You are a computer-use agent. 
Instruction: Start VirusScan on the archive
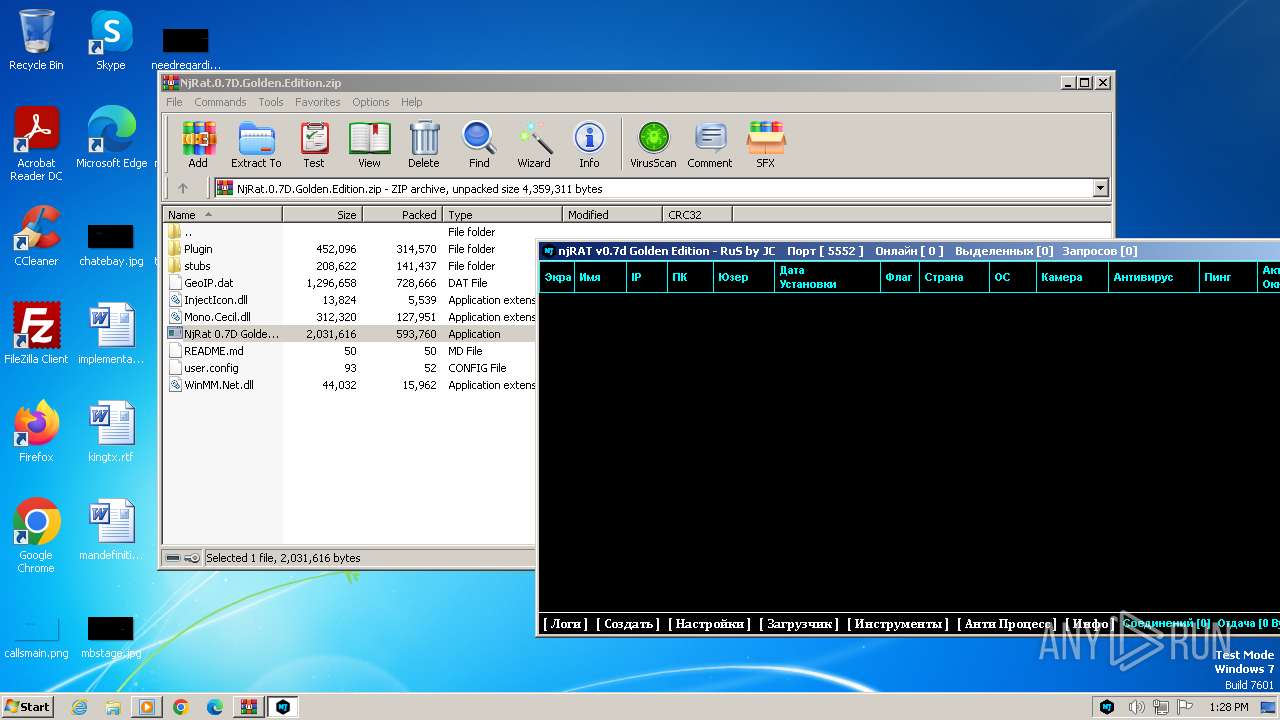[x=653, y=145]
